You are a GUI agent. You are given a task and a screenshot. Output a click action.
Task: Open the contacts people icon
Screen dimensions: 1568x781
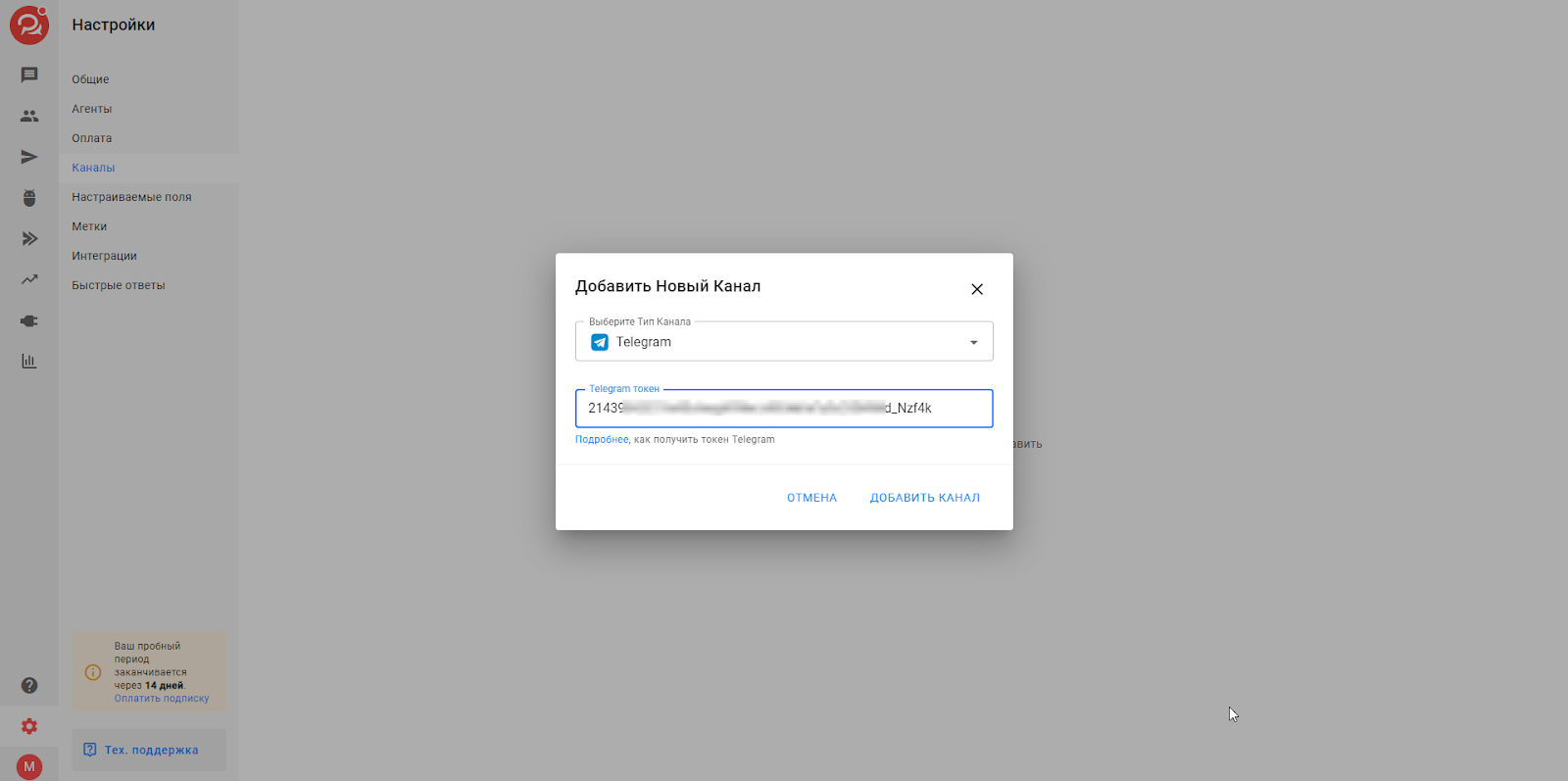(29, 116)
